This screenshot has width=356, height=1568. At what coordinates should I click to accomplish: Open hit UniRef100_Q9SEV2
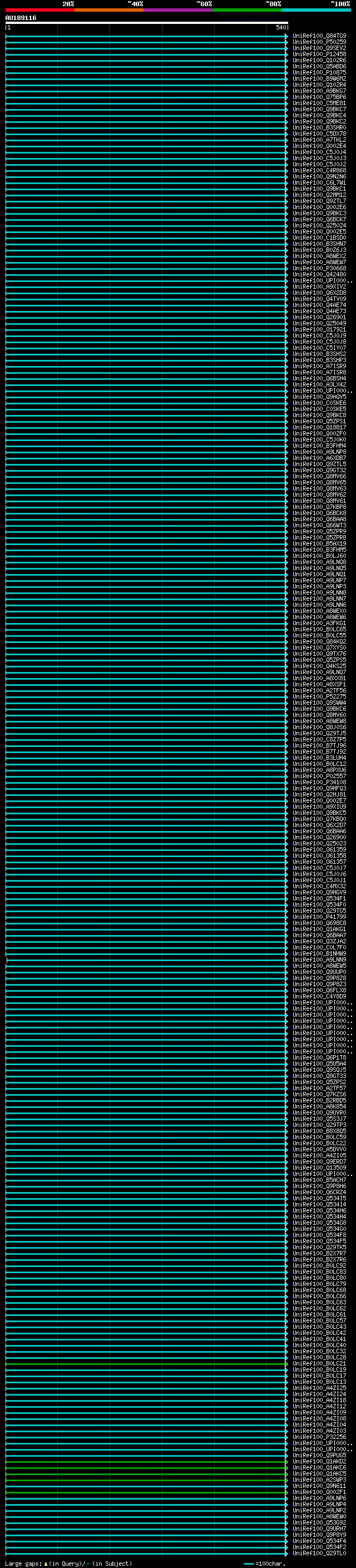click(319, 48)
